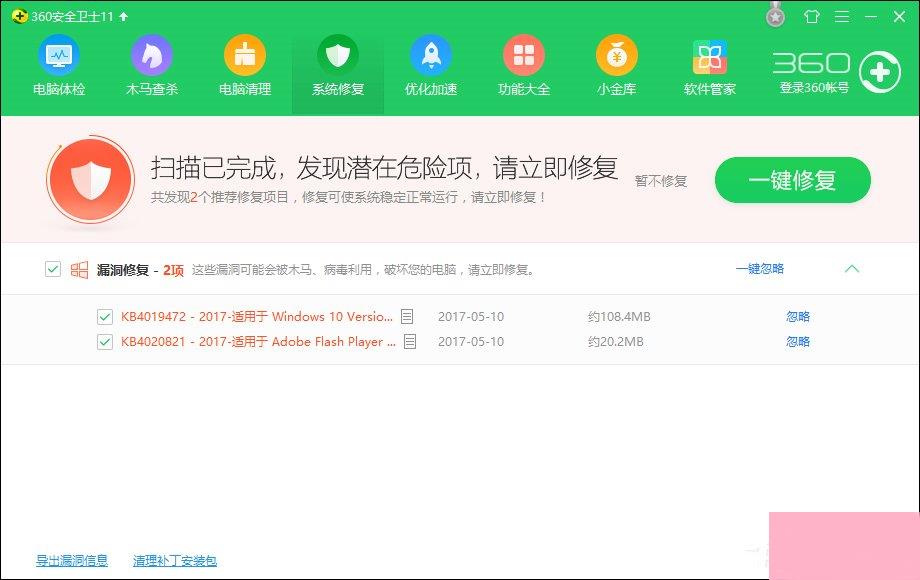Open the 小金库 money bag icon
Screen dimensions: 920x580
click(617, 56)
